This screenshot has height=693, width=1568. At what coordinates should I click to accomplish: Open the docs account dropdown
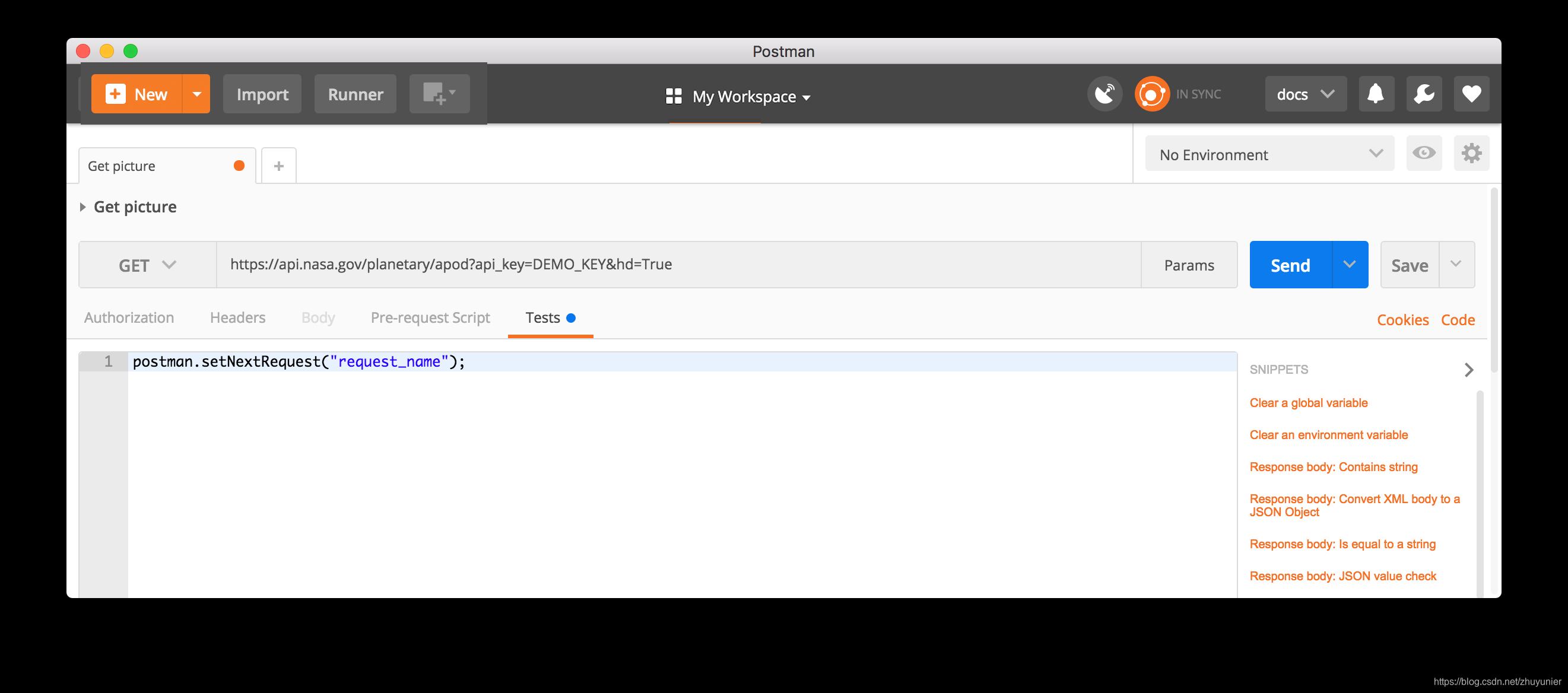[x=1306, y=94]
